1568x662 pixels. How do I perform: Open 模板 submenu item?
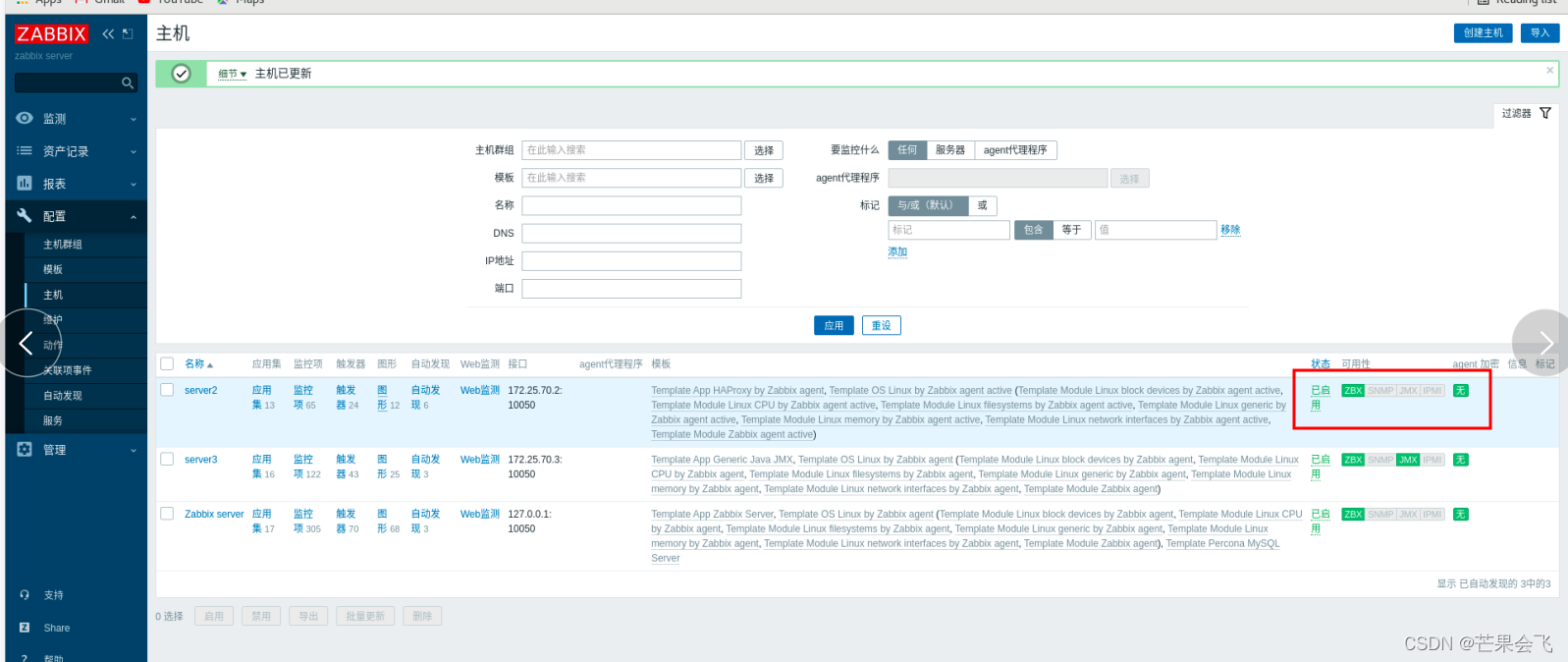pos(53,269)
